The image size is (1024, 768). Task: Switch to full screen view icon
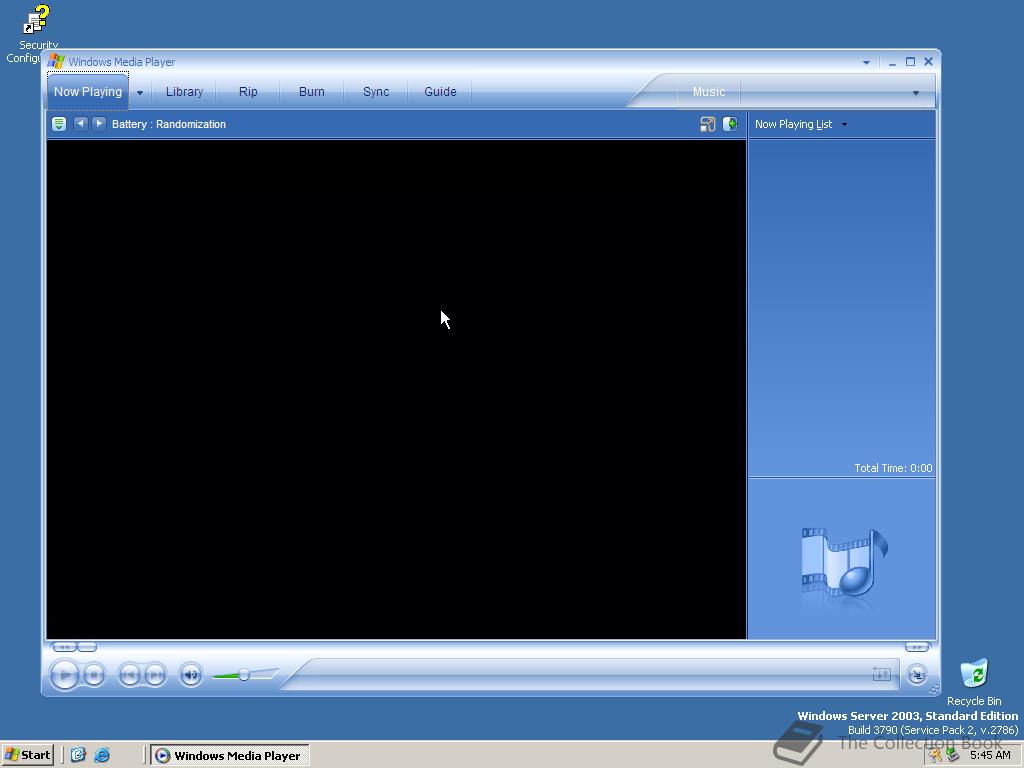[707, 124]
